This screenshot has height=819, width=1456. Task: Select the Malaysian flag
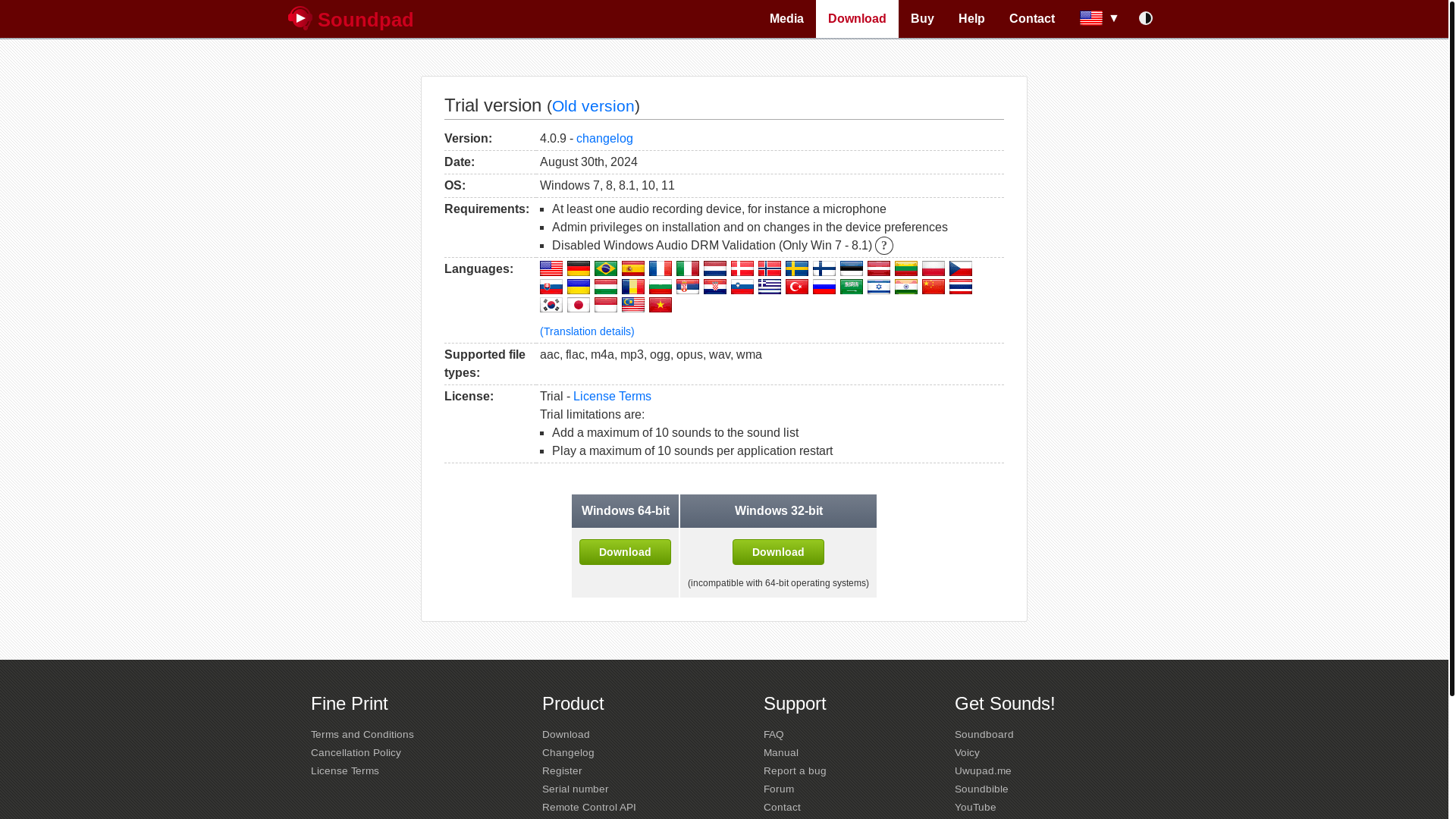point(633,305)
